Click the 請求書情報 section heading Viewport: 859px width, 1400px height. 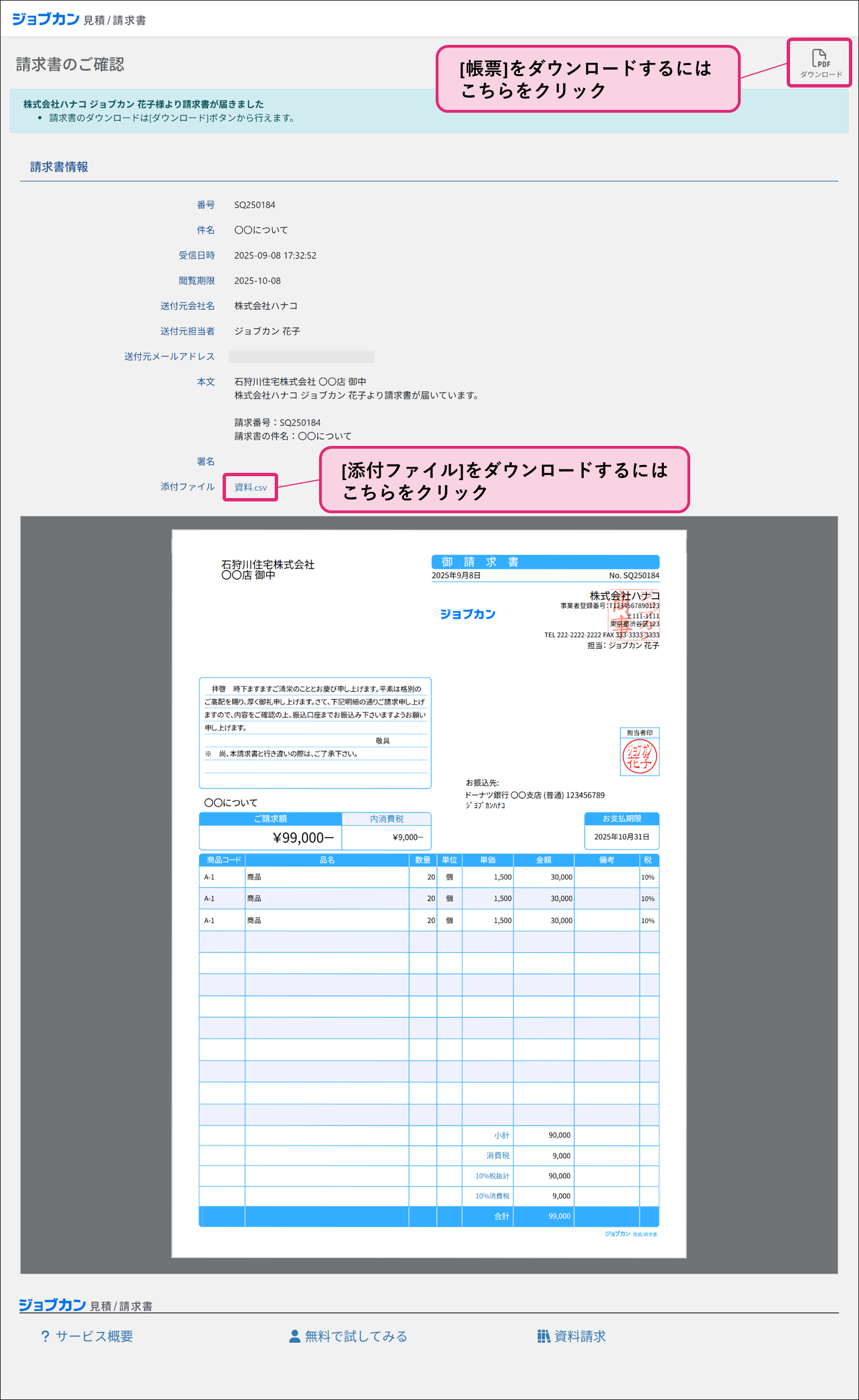click(x=59, y=167)
